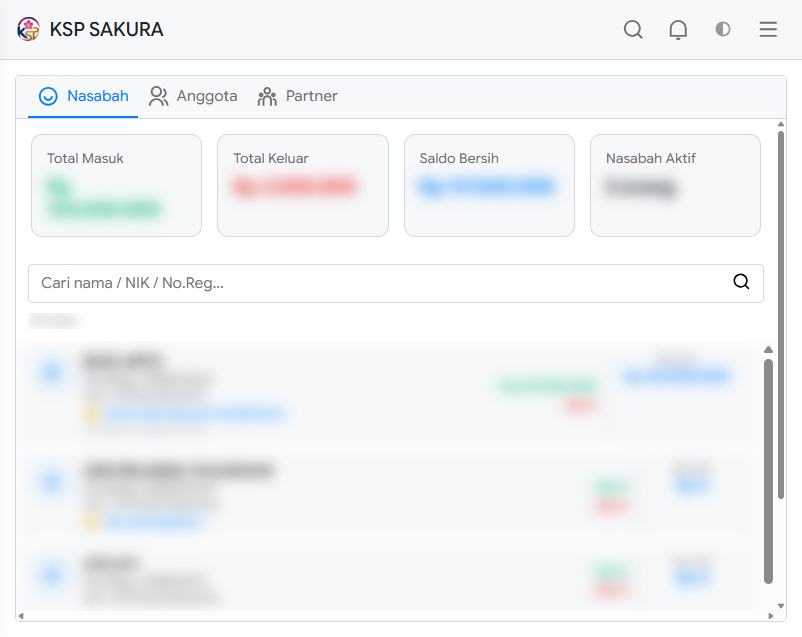The image size is (802, 637).
Task: Click the Nasabah smiley icon
Action: 48,96
